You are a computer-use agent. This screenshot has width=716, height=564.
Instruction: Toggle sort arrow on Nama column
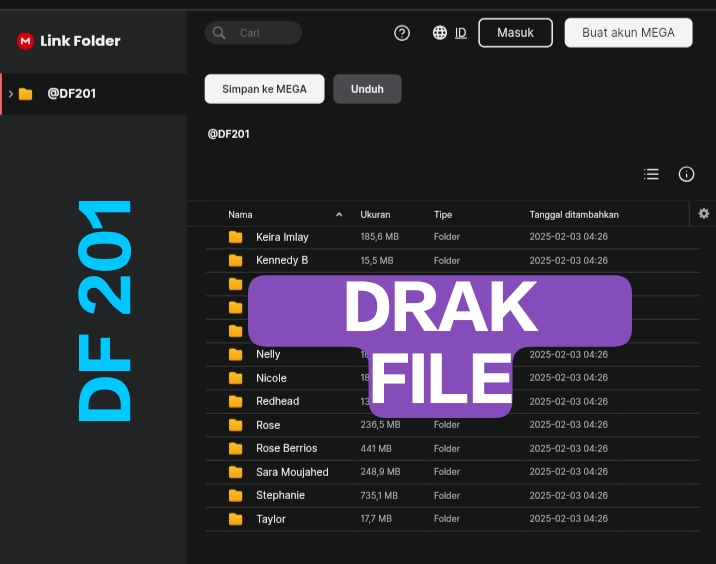339,214
